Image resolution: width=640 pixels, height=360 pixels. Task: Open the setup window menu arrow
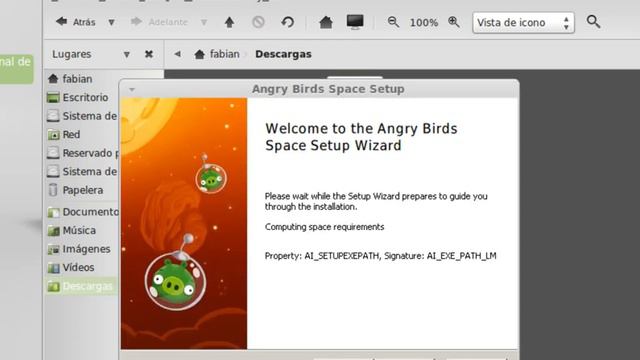click(x=131, y=89)
